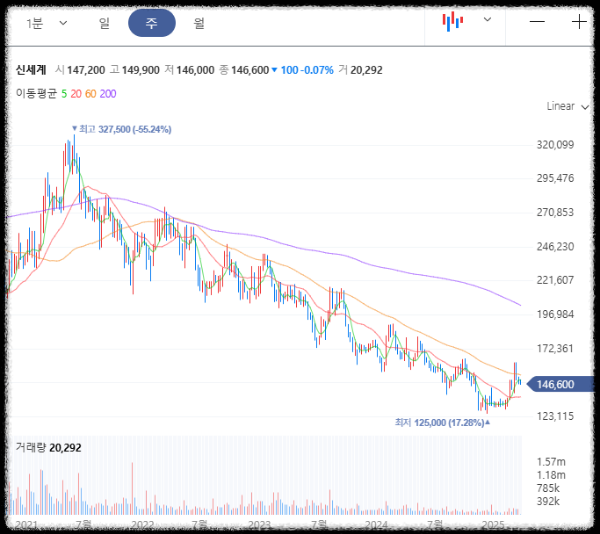Screen dimensions: 600x534
Task: Click the 저 146,000 low price value
Action: point(189,70)
